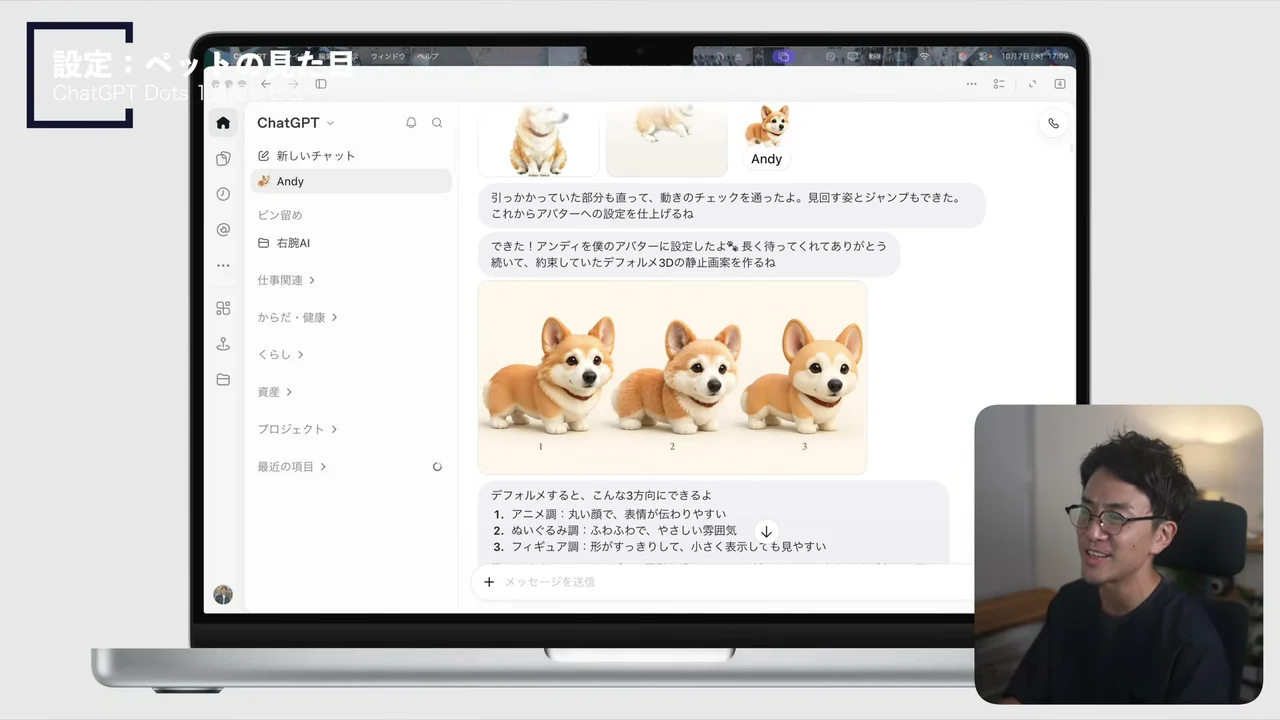Open the stacked pages icon in left rail
Viewport: 1280px width, 720px height.
click(x=223, y=158)
